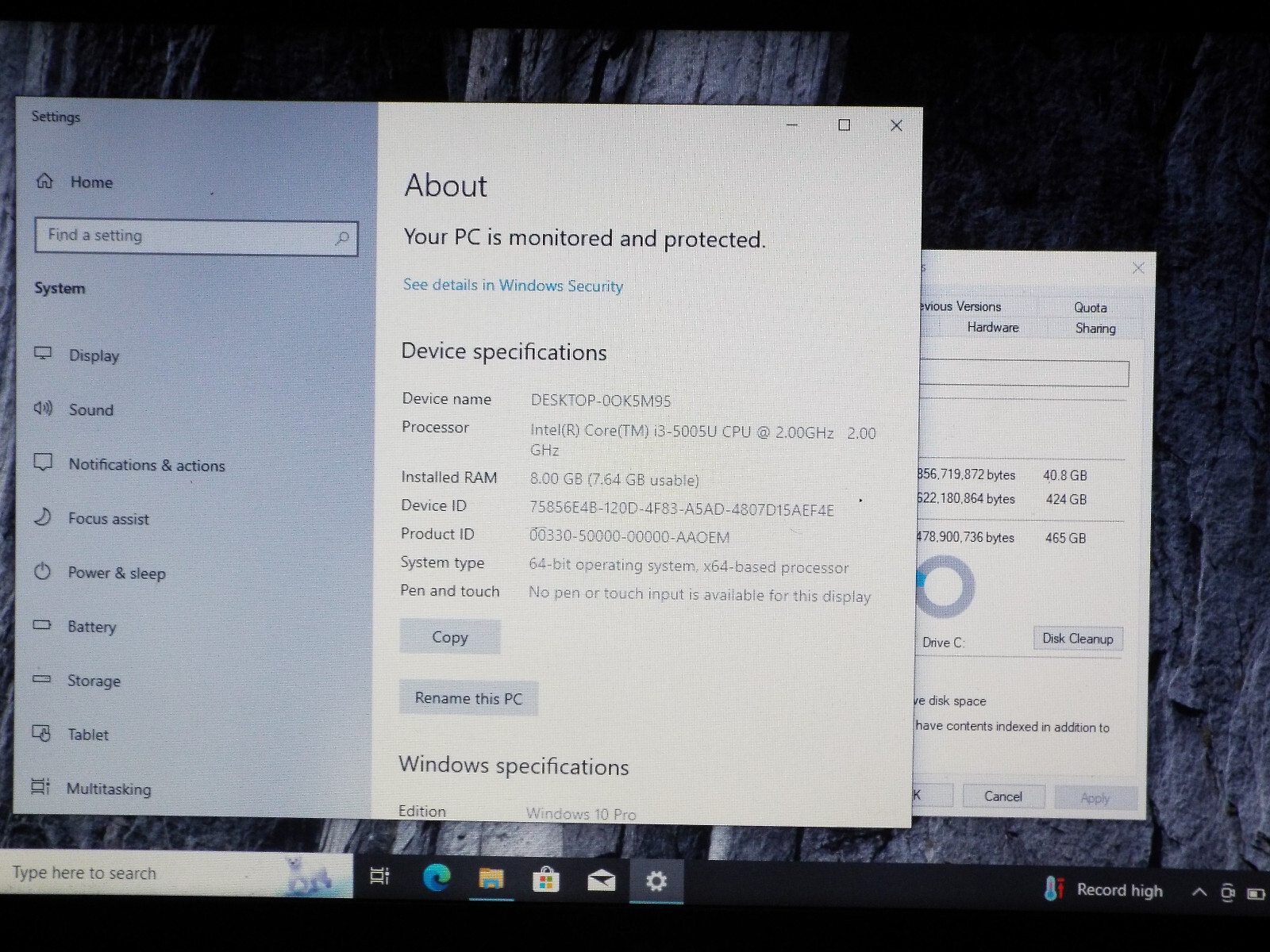The image size is (1270, 952).
Task: Open Battery settings
Action: pos(75,626)
